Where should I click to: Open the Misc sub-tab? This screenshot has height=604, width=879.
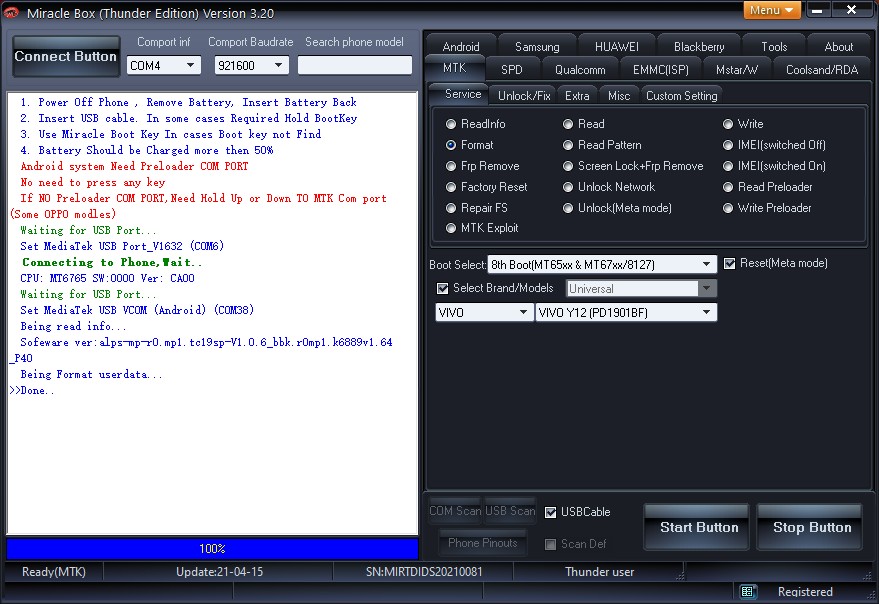[619, 96]
